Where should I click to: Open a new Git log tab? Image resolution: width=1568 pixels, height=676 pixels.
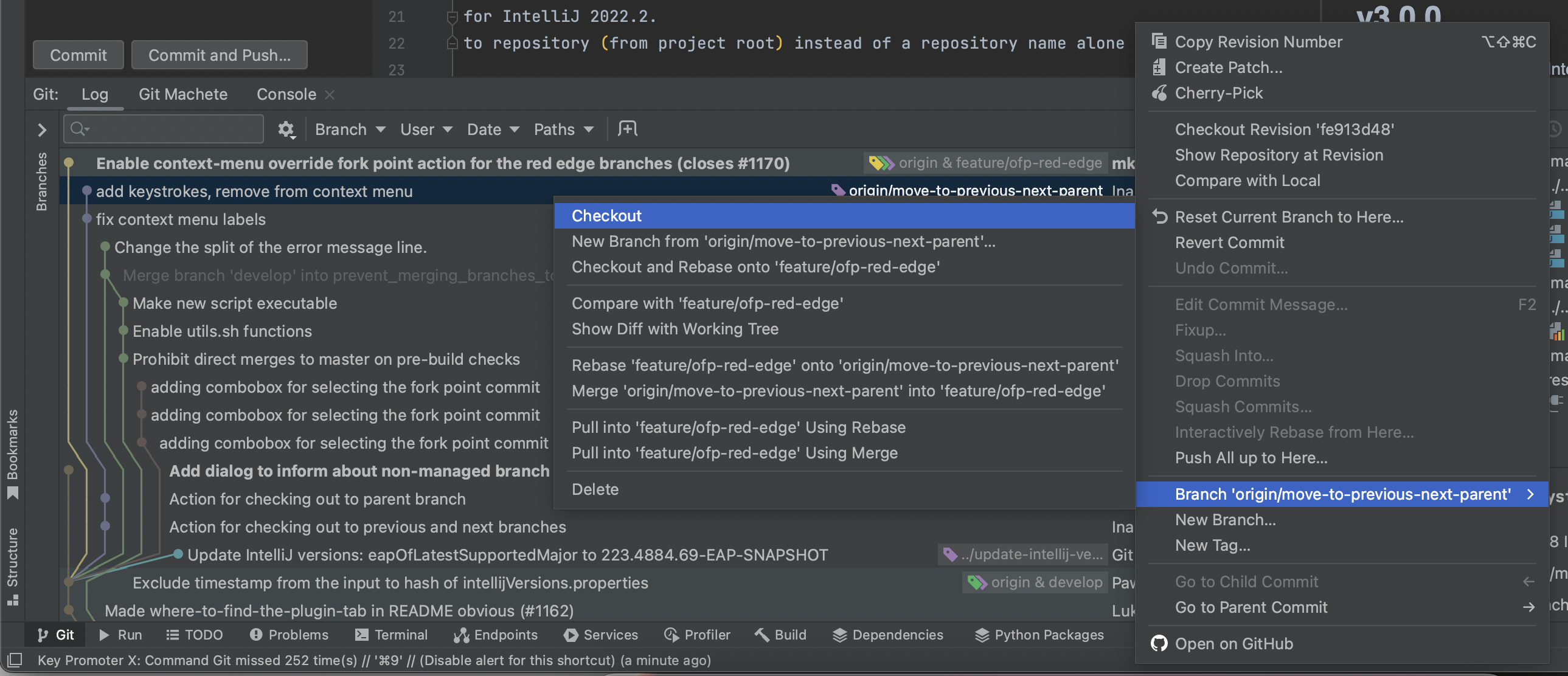(627, 128)
